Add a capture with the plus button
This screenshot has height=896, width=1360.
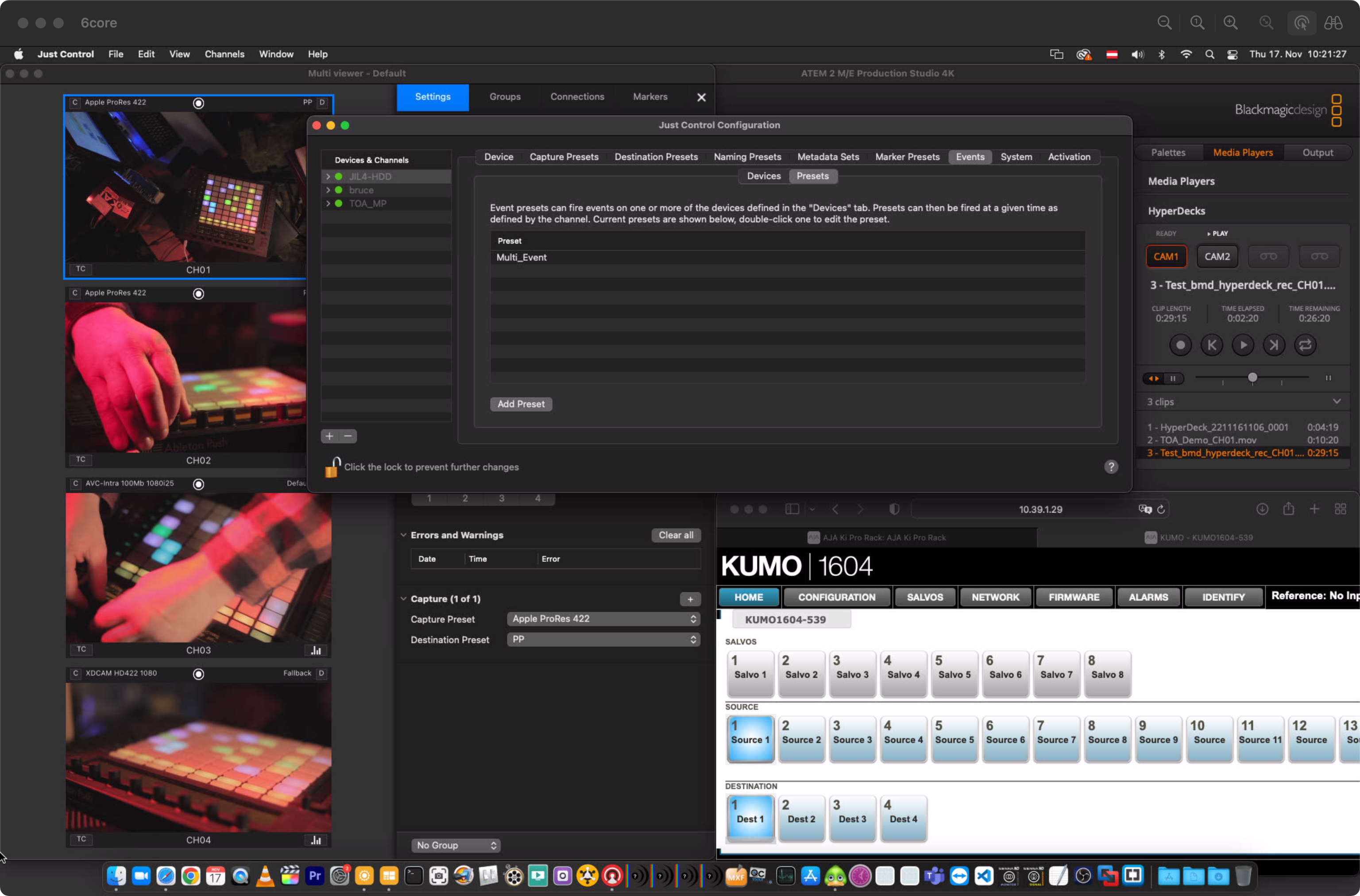[x=690, y=599]
